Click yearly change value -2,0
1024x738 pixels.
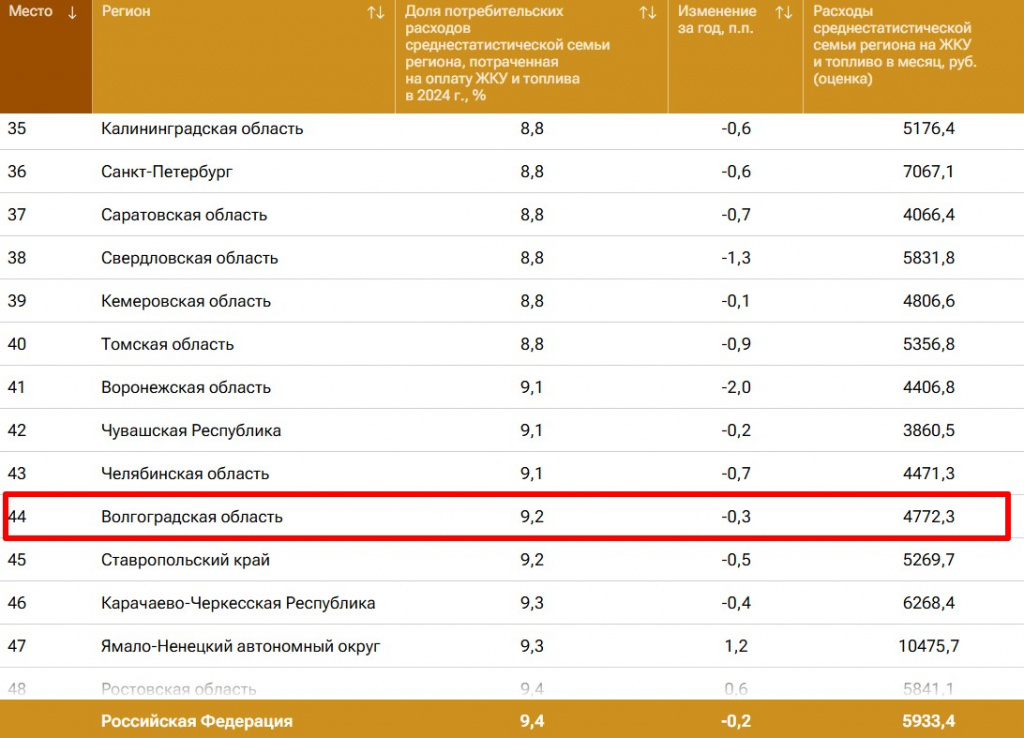[x=736, y=387]
